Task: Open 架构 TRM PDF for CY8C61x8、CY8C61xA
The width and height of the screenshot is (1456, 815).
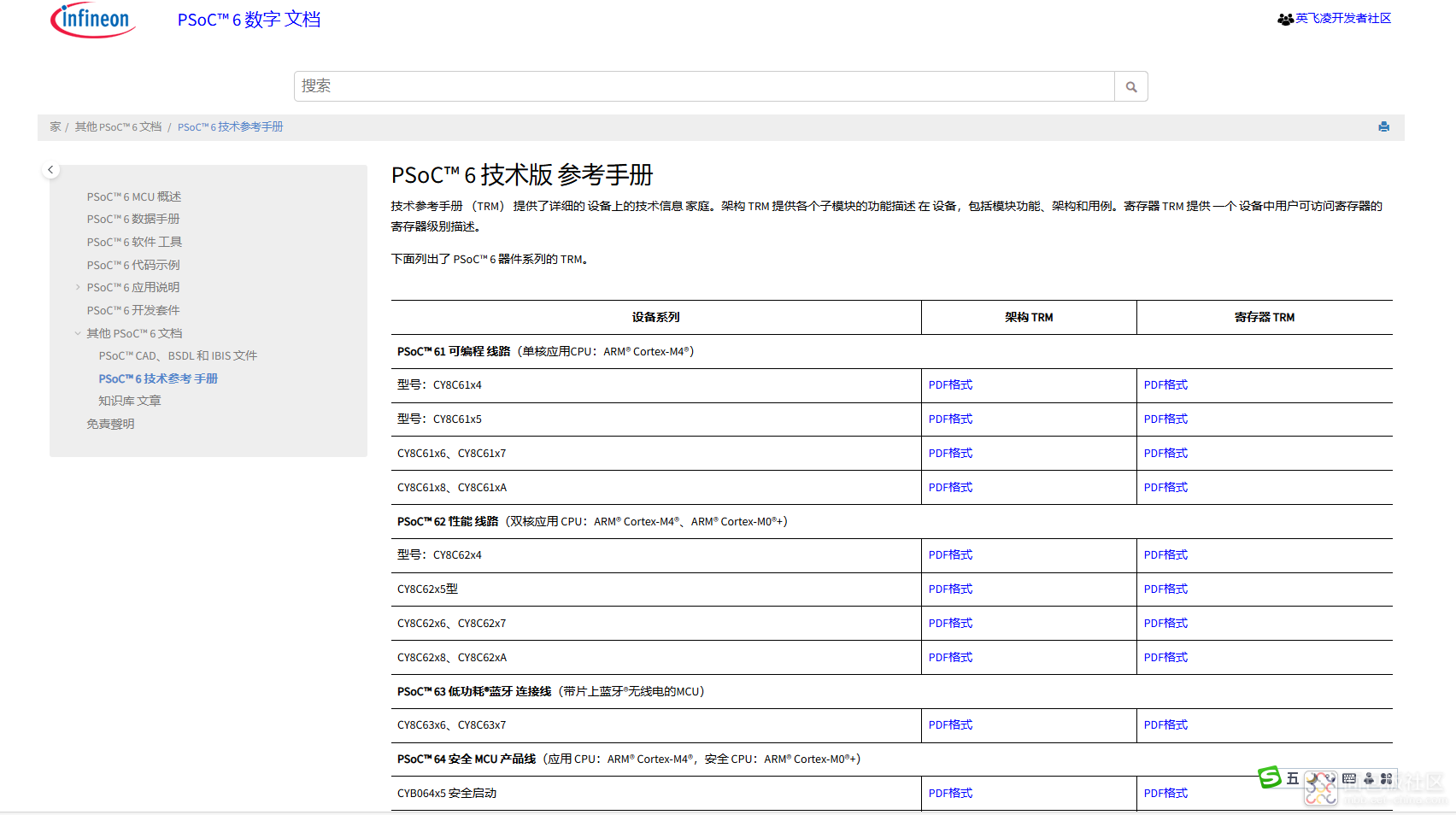Action: click(x=950, y=488)
